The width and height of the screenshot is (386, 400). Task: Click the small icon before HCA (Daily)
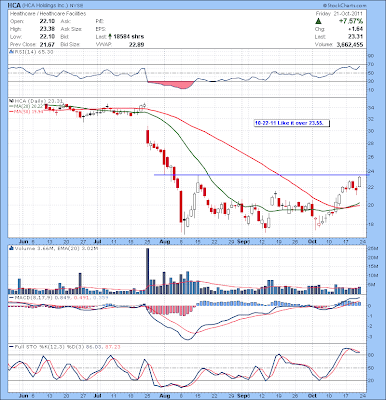tap(11, 100)
